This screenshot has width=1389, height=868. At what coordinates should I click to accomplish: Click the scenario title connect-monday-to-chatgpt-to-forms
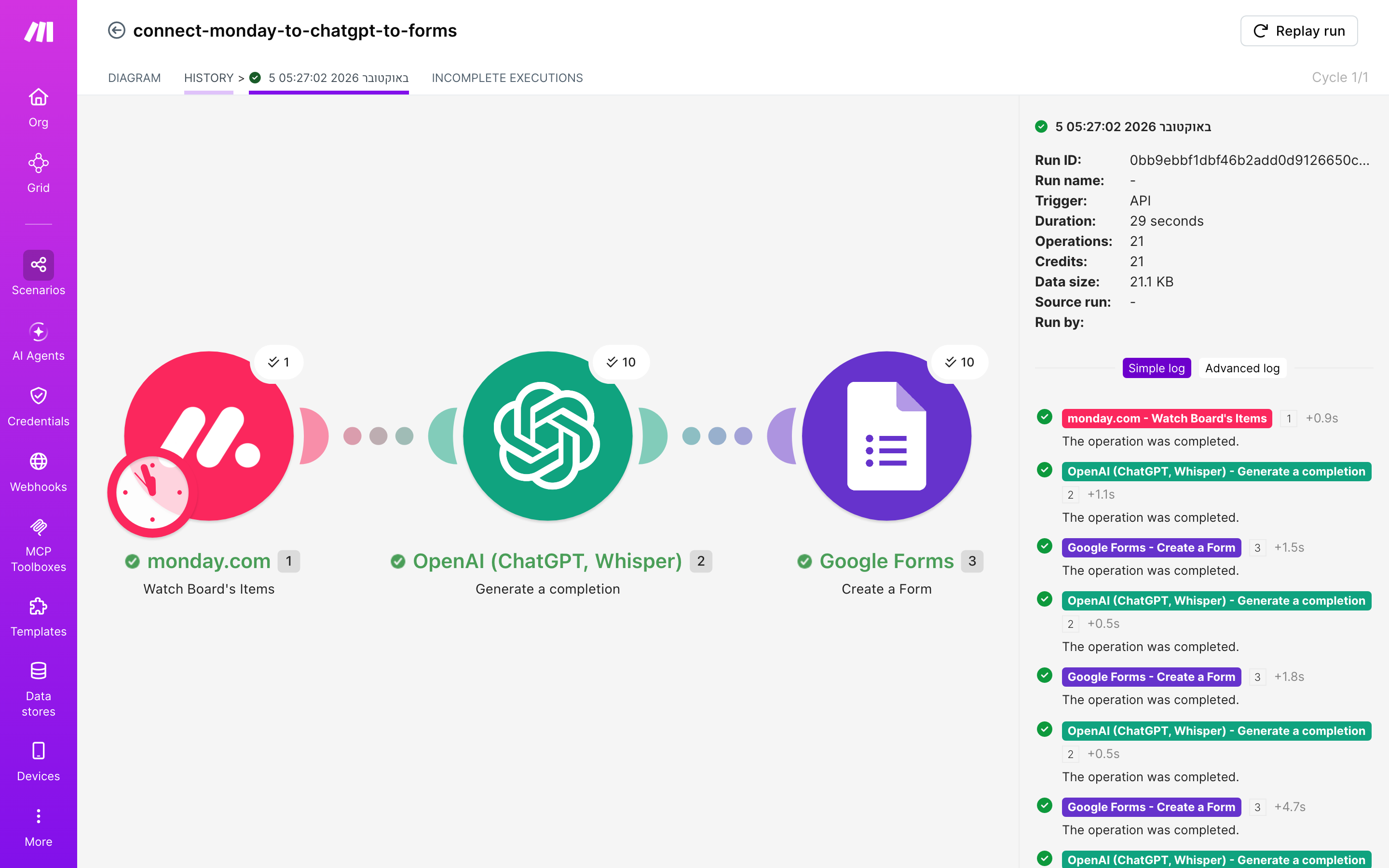click(x=295, y=30)
